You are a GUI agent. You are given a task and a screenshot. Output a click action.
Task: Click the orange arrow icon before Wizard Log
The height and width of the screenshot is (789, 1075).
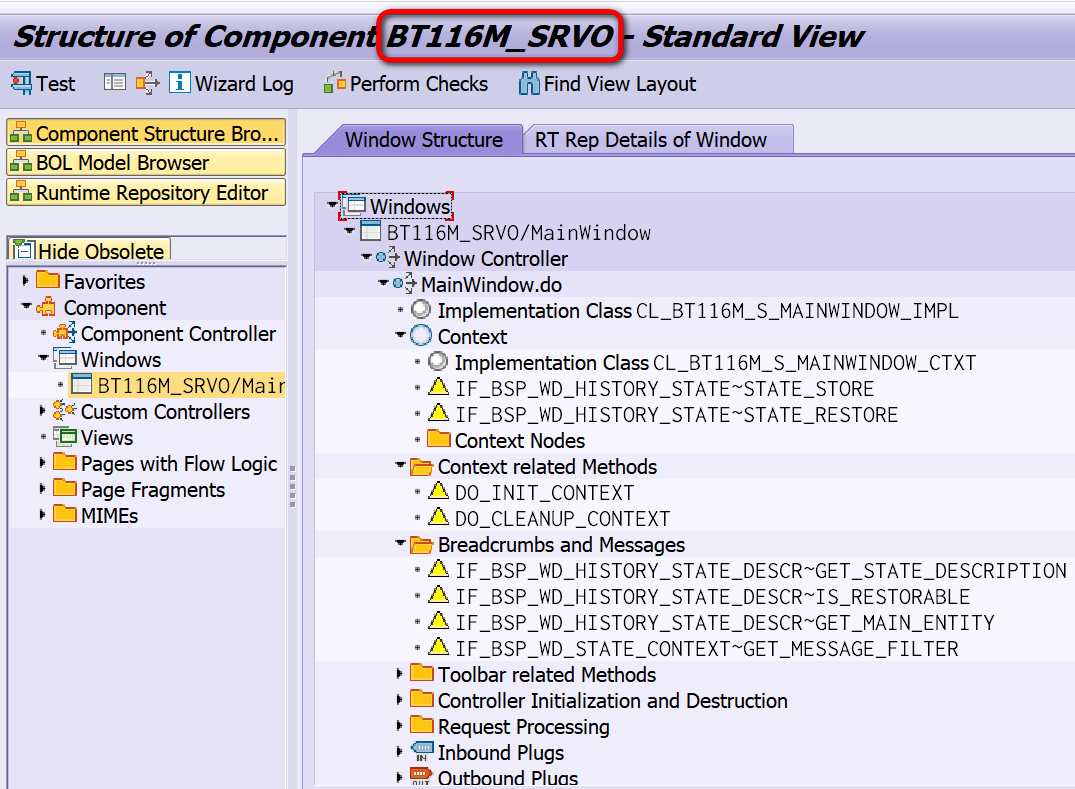[147, 83]
